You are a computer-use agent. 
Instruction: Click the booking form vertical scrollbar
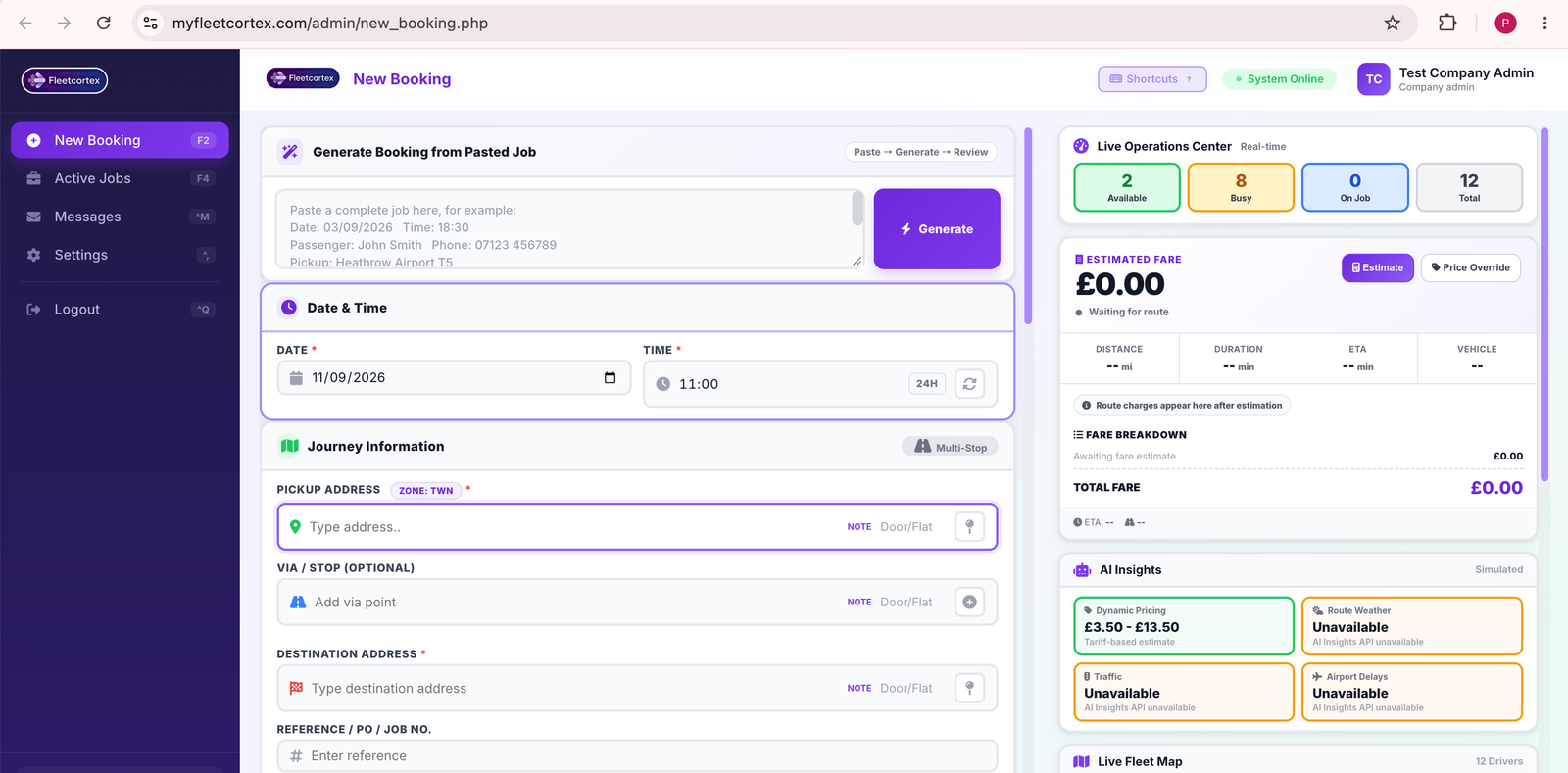coord(1028,225)
